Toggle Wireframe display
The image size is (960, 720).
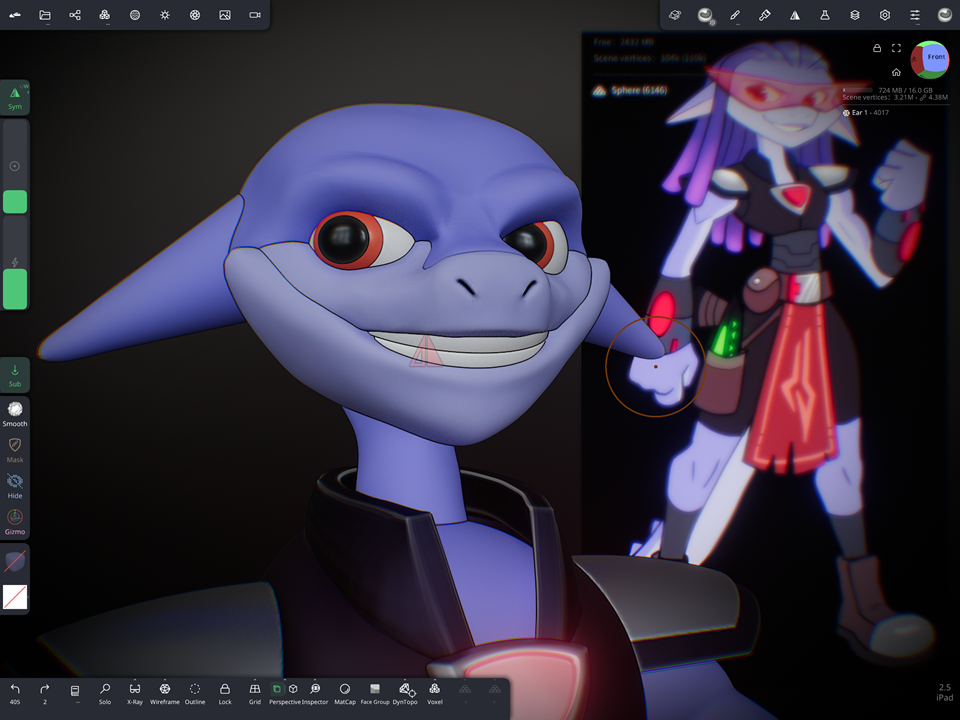[165, 694]
